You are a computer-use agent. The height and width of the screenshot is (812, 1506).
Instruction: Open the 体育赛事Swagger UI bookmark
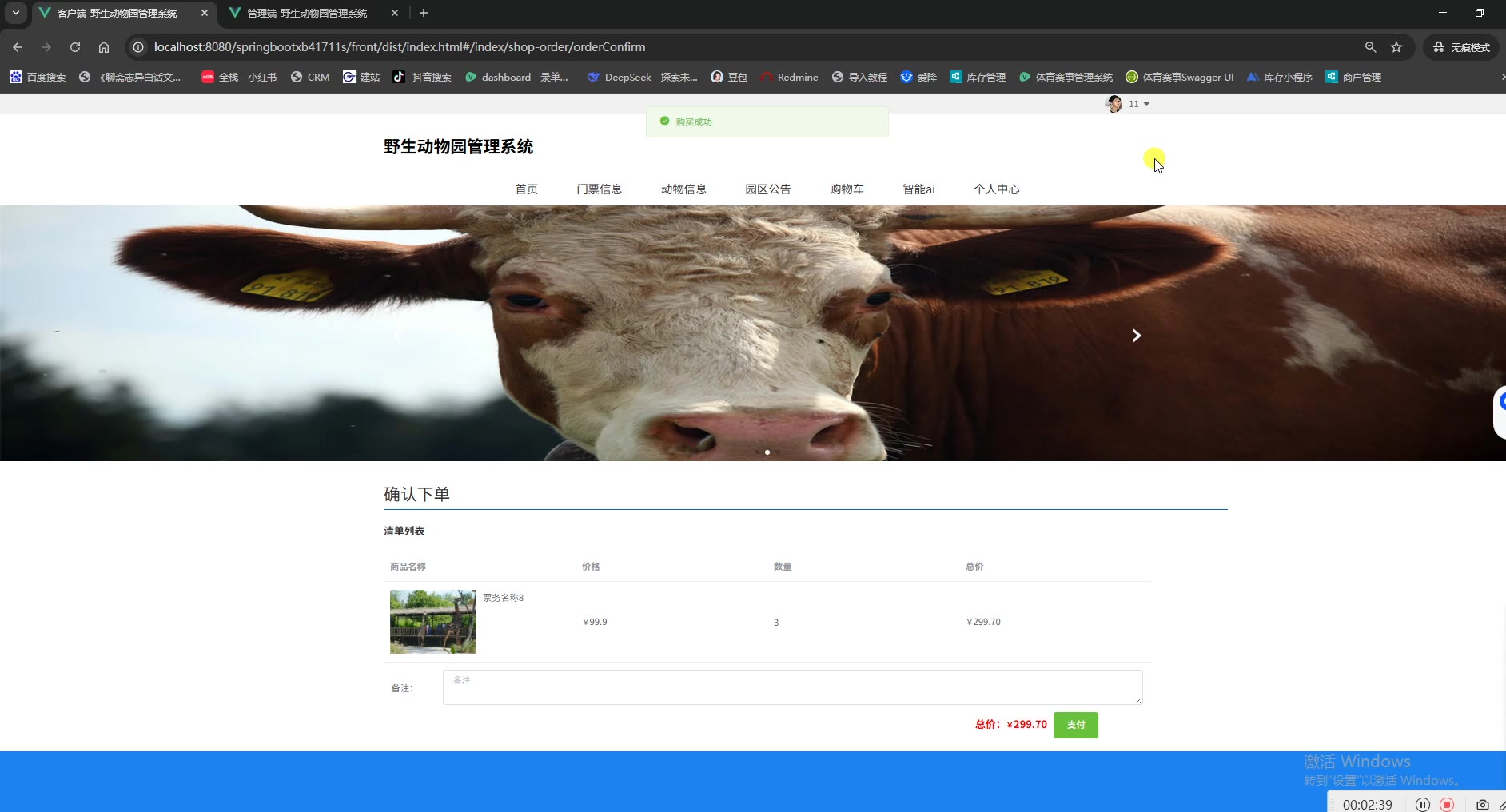[x=1180, y=78]
